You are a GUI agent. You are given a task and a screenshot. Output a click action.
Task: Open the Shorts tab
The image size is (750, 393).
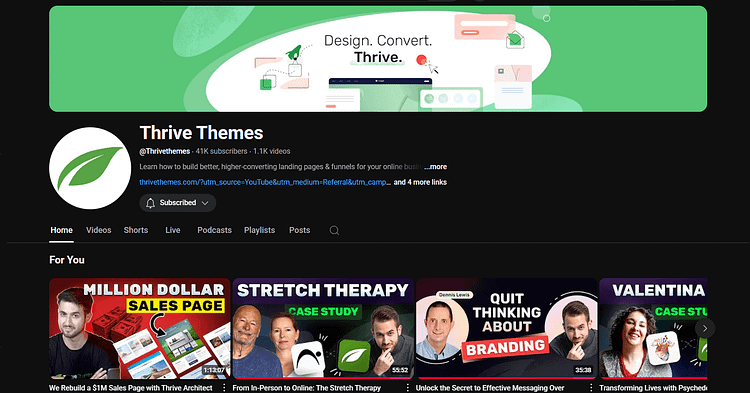136,230
